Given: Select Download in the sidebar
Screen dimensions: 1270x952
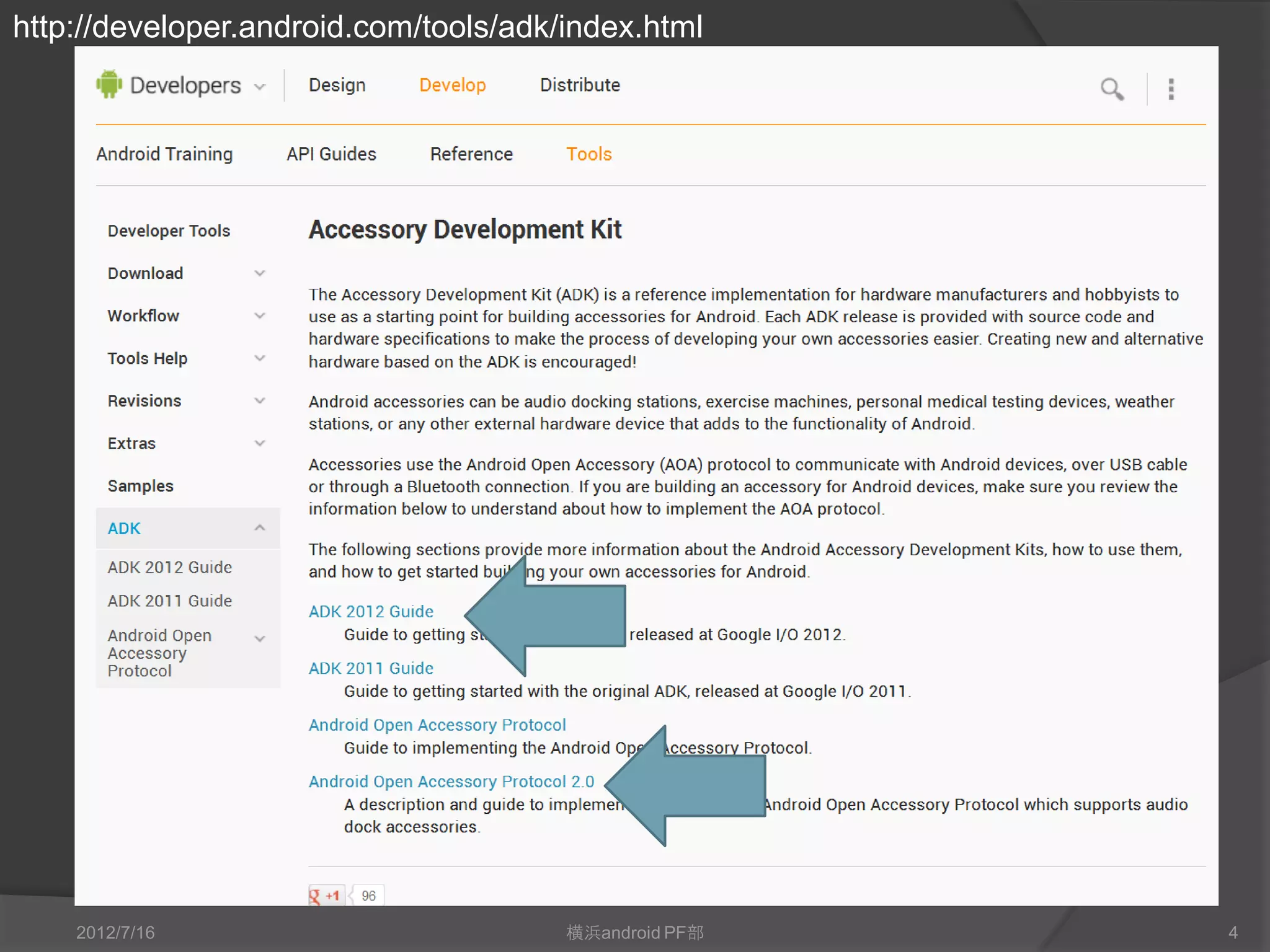Looking at the screenshot, I should pos(145,273).
